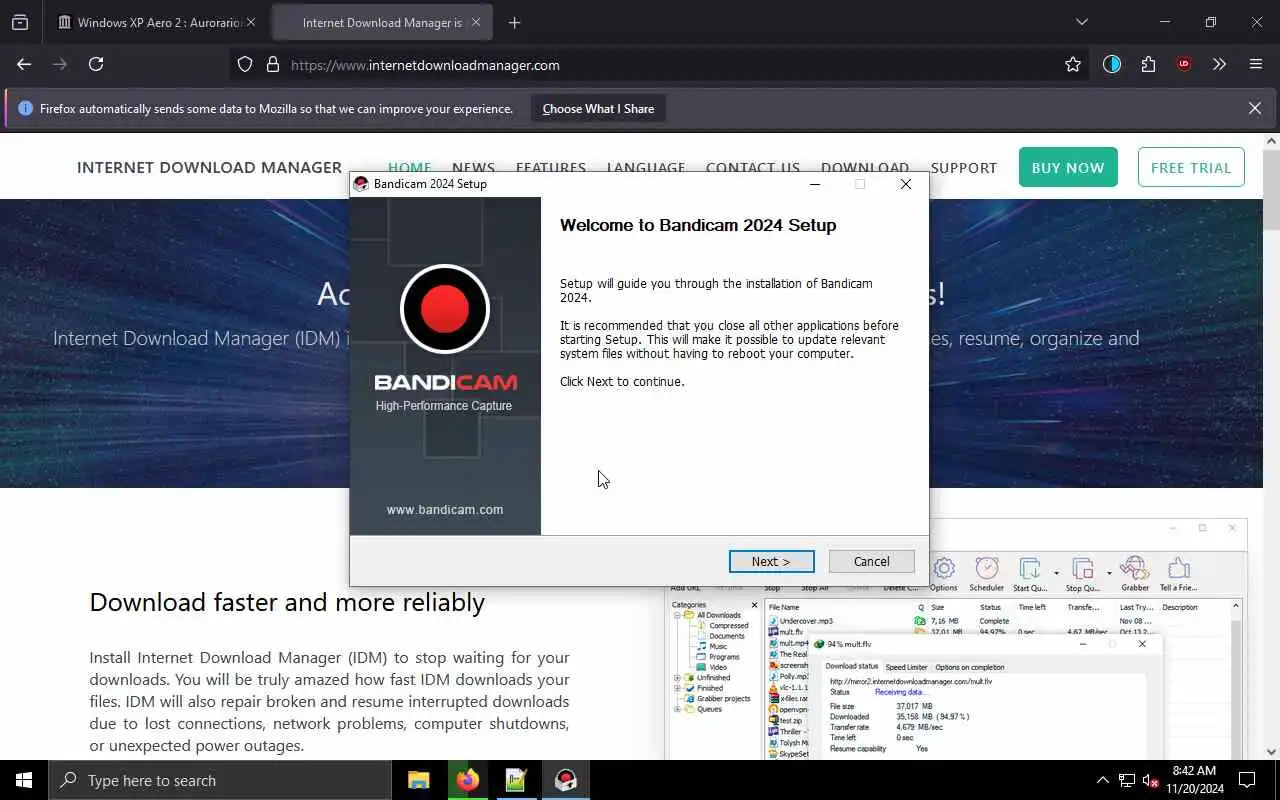Click 'Welcome to Bandicam 2024 Setup' heading
Viewport: 1280px width, 800px height.
[698, 225]
